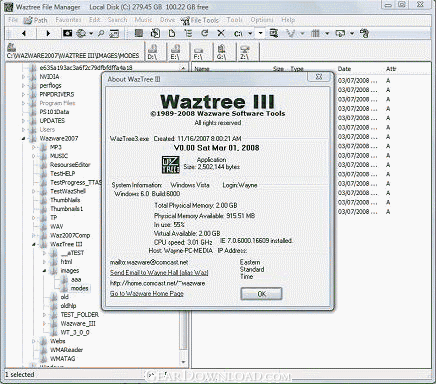Open the Favorites menu
Image resolution: width=436 pixels, height=384 pixels.
pyautogui.click(x=68, y=20)
